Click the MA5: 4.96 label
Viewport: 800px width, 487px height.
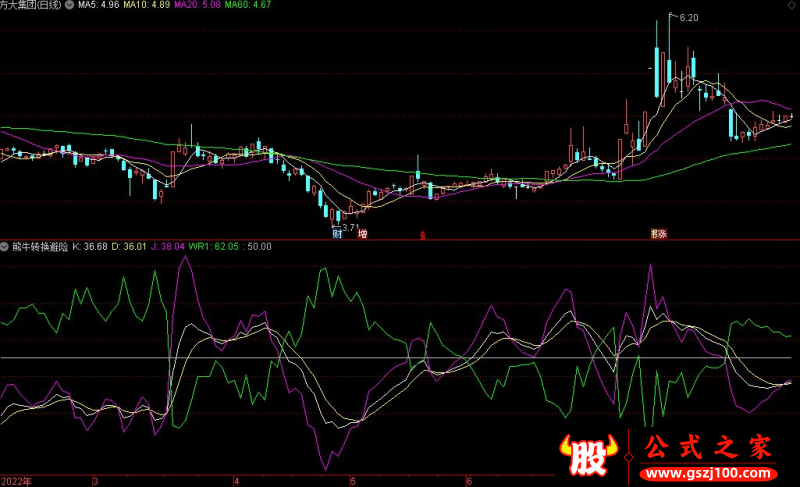click(98, 5)
